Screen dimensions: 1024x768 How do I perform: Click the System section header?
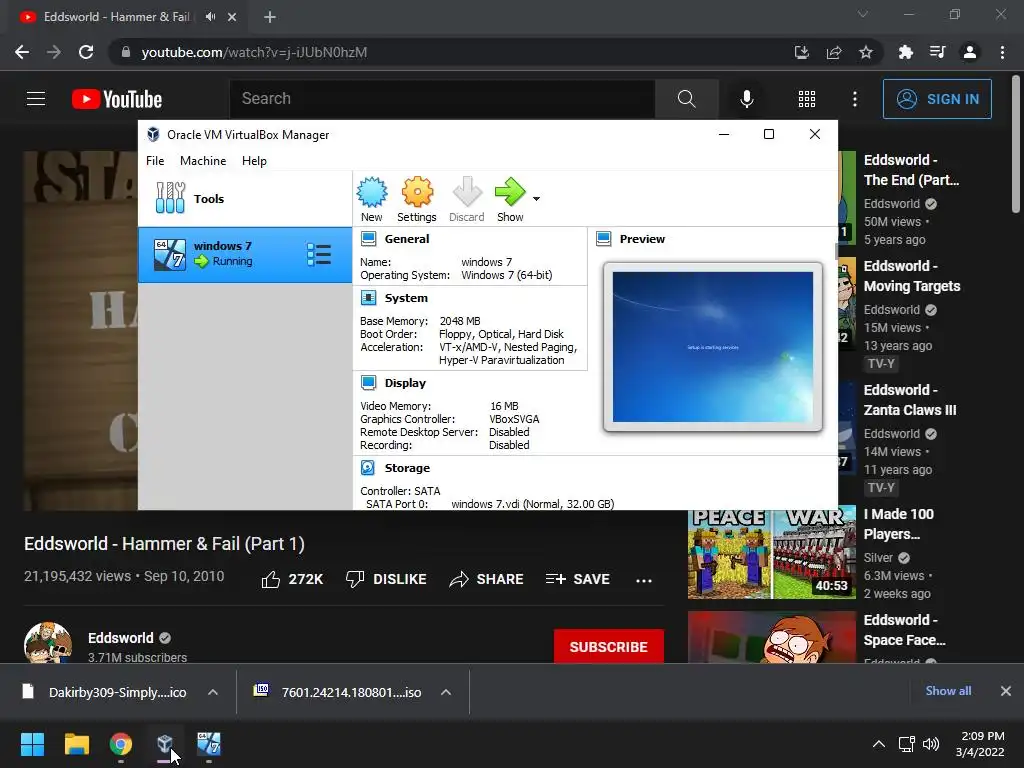point(406,298)
